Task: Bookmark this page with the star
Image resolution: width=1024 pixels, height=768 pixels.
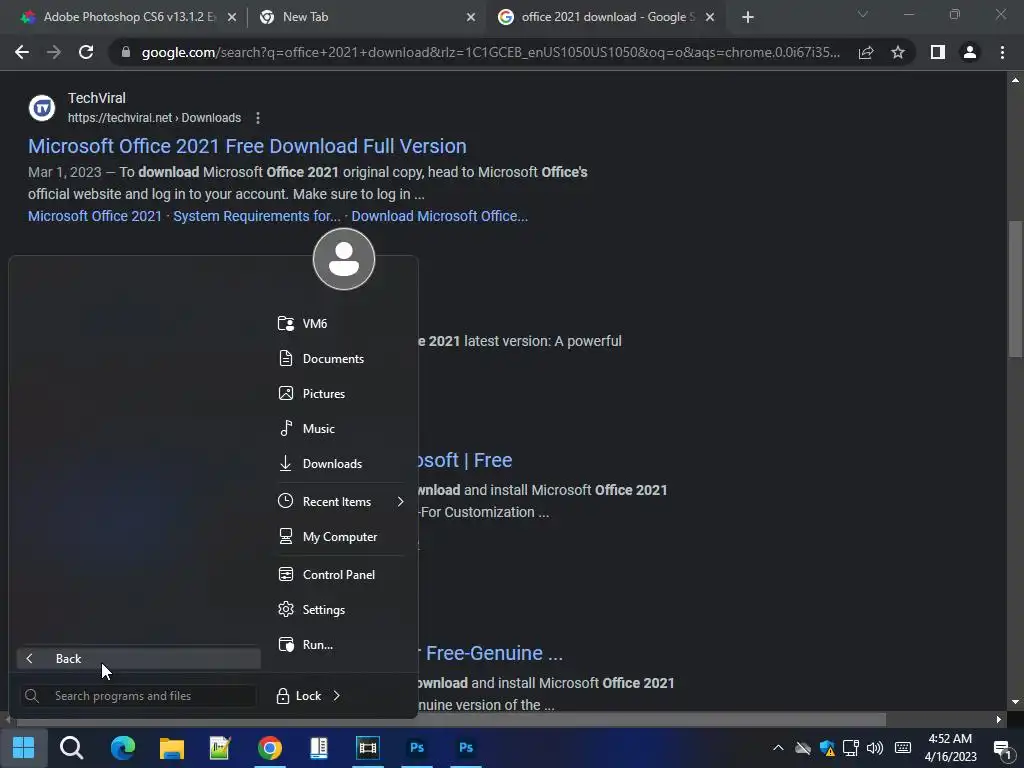Action: pos(898,52)
